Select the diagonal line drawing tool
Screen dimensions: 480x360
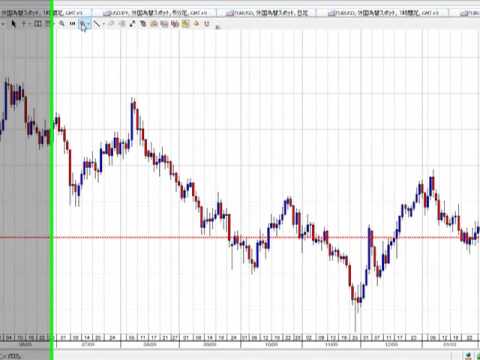tap(97, 24)
